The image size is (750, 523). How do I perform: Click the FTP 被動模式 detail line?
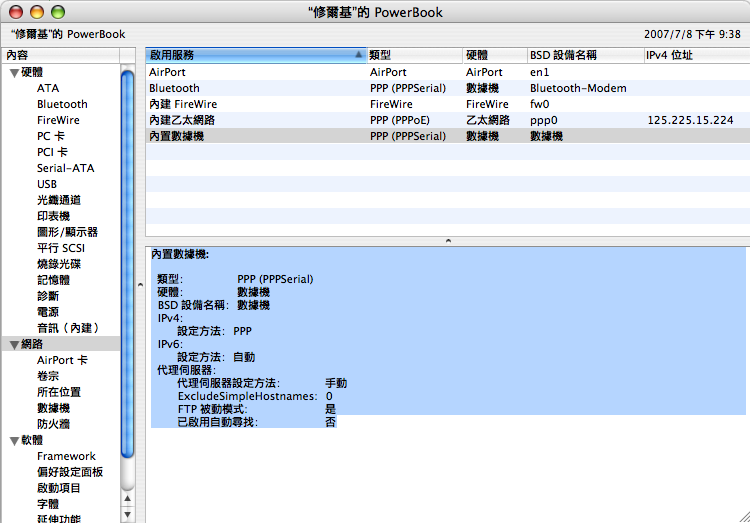tap(256, 409)
